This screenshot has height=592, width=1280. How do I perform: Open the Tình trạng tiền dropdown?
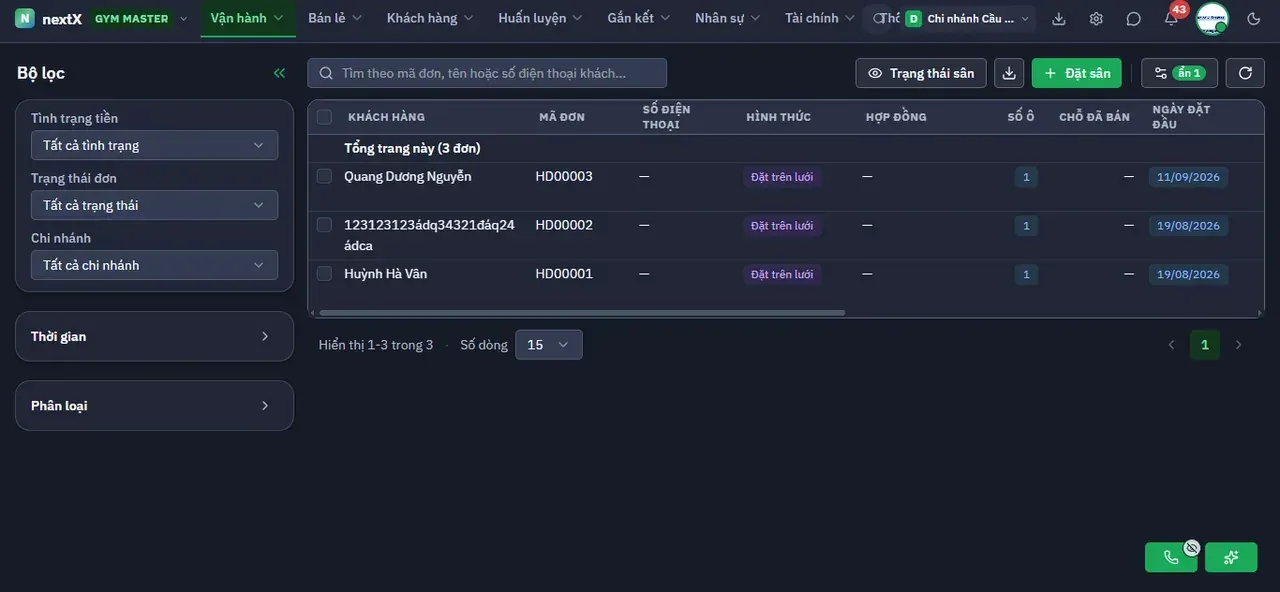pyautogui.click(x=154, y=145)
